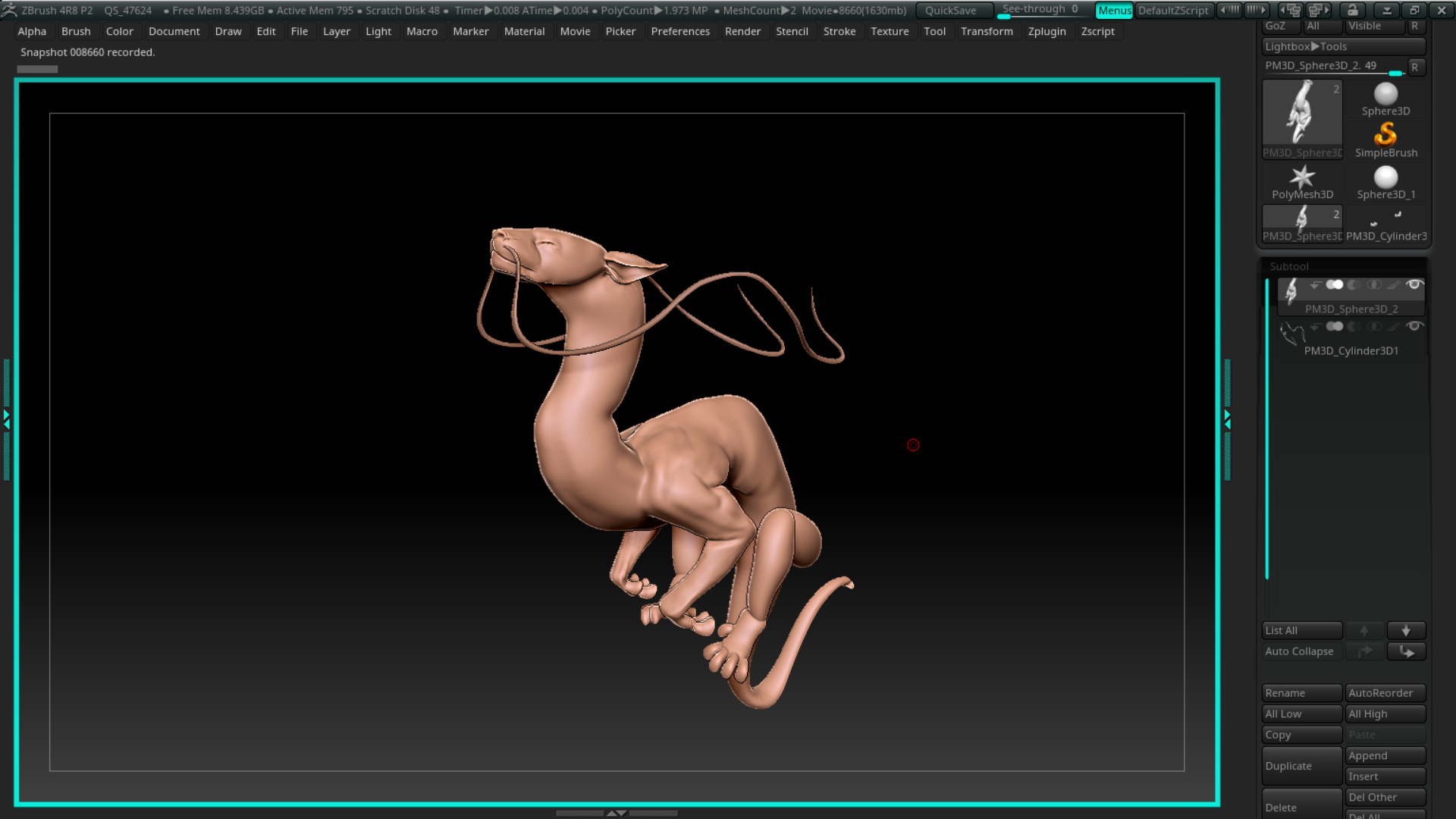Screen dimensions: 1456x819
Task: Open the Brush menu
Action: (x=76, y=31)
